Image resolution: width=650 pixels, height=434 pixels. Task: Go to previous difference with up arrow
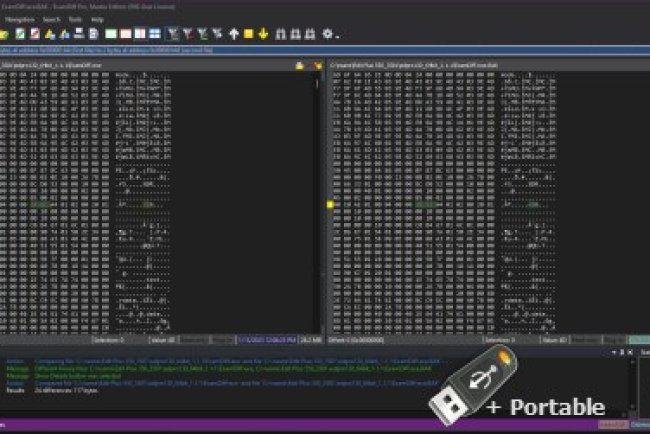click(234, 34)
